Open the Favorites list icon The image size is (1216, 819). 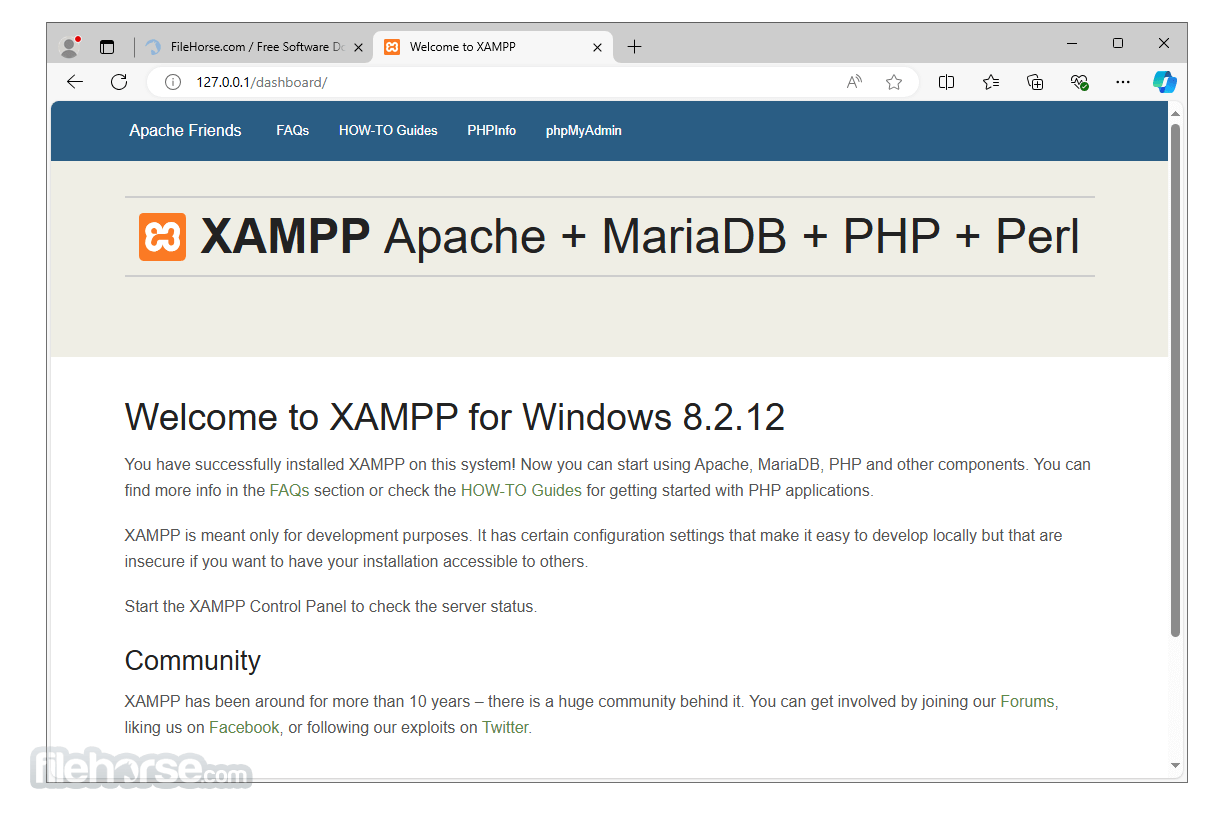(991, 82)
